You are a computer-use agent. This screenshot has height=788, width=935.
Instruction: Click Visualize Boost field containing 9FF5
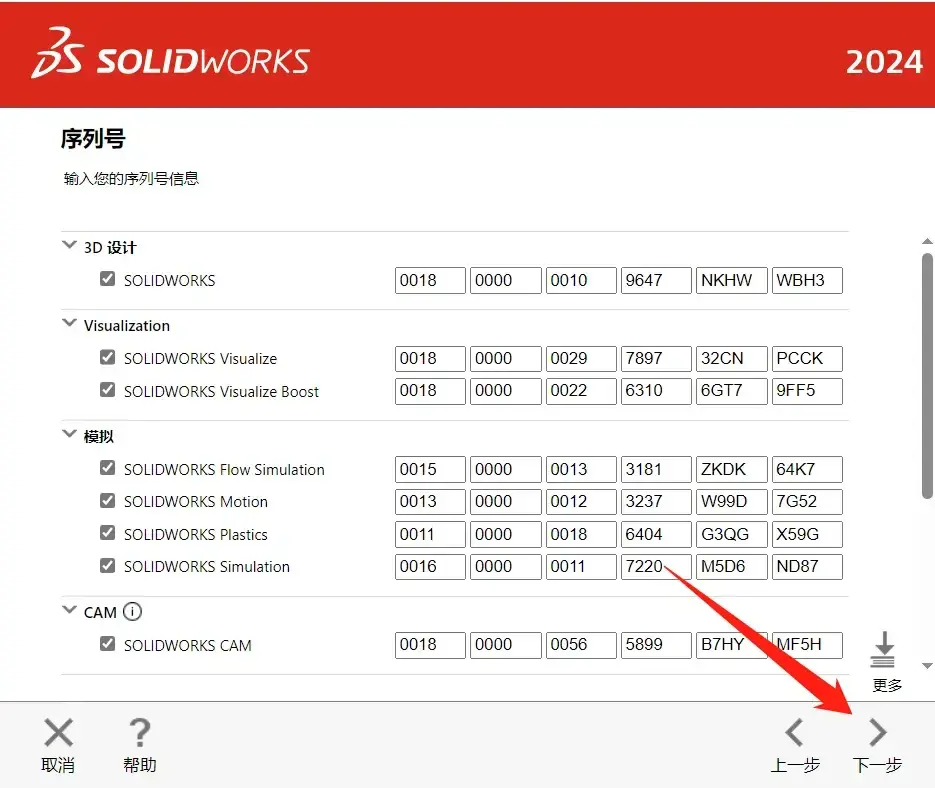pos(807,391)
